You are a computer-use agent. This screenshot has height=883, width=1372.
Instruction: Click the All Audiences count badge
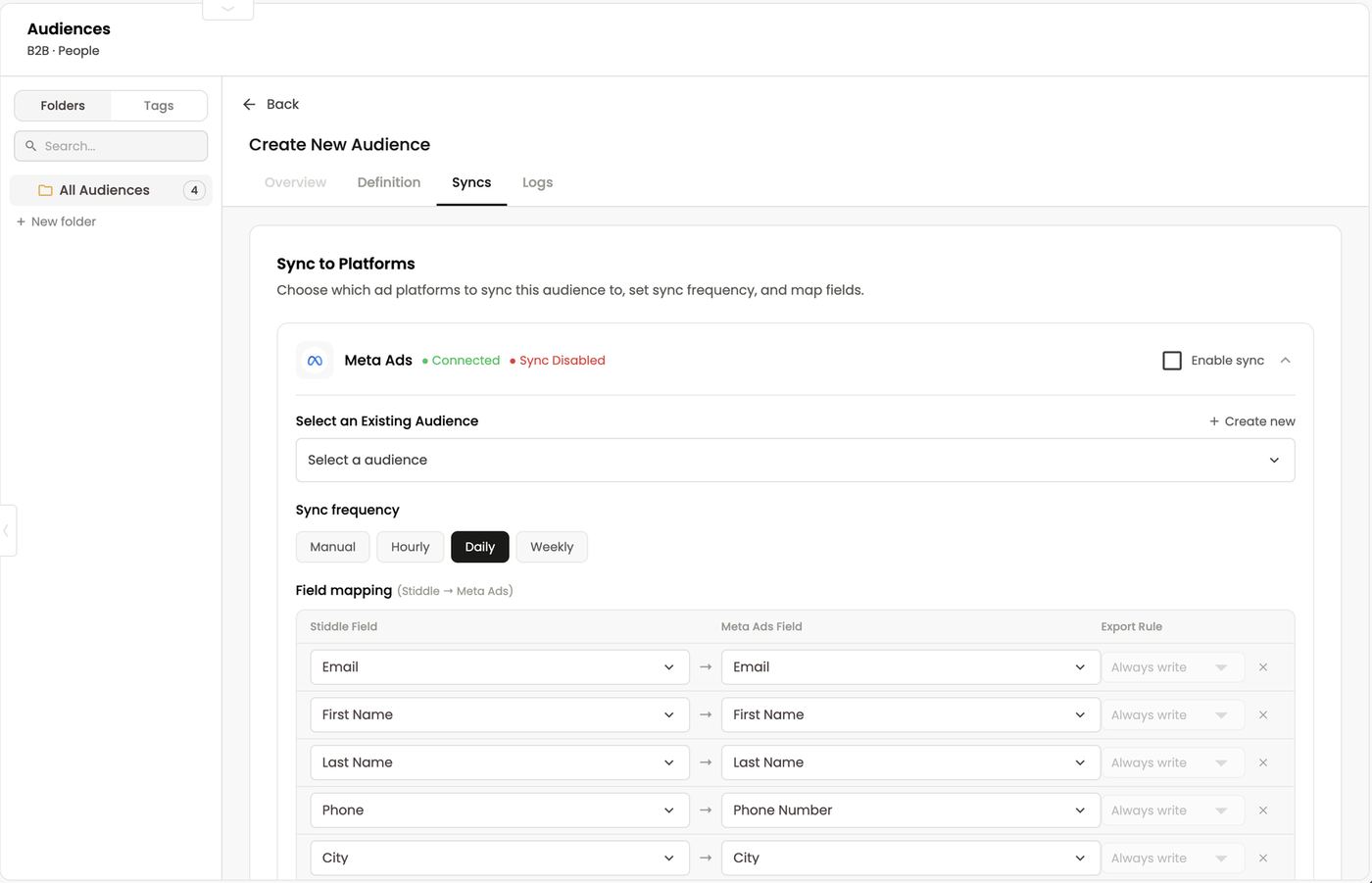(194, 190)
